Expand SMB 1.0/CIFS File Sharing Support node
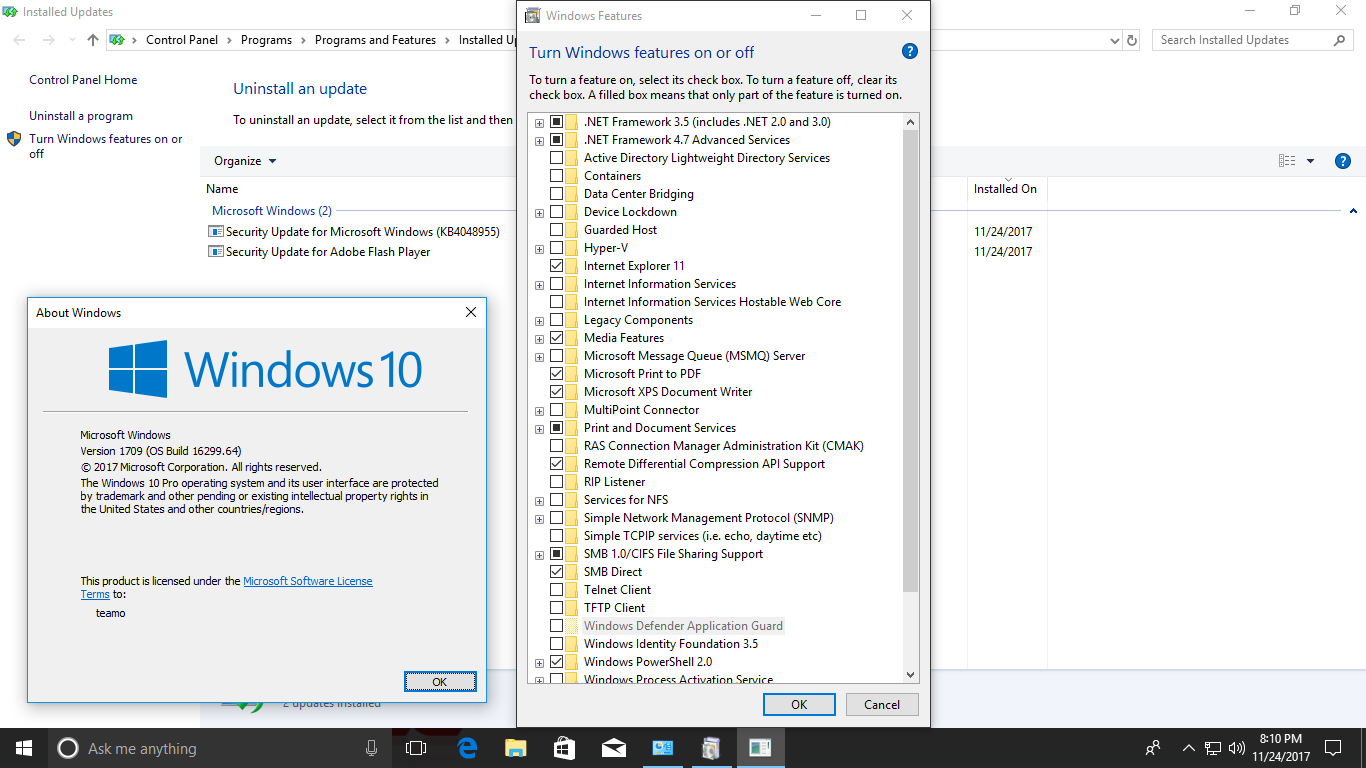1366x768 pixels. tap(540, 555)
